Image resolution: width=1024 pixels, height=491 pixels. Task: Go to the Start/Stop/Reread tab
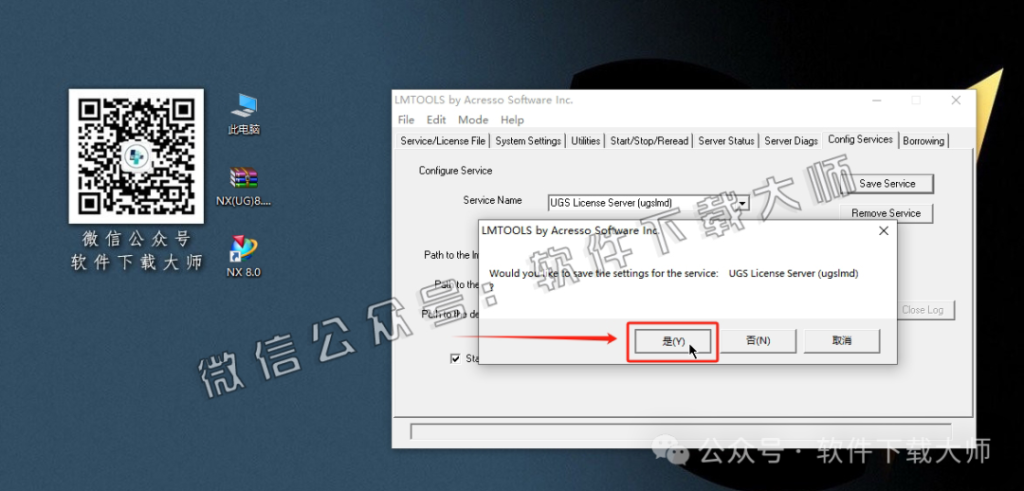[649, 141]
